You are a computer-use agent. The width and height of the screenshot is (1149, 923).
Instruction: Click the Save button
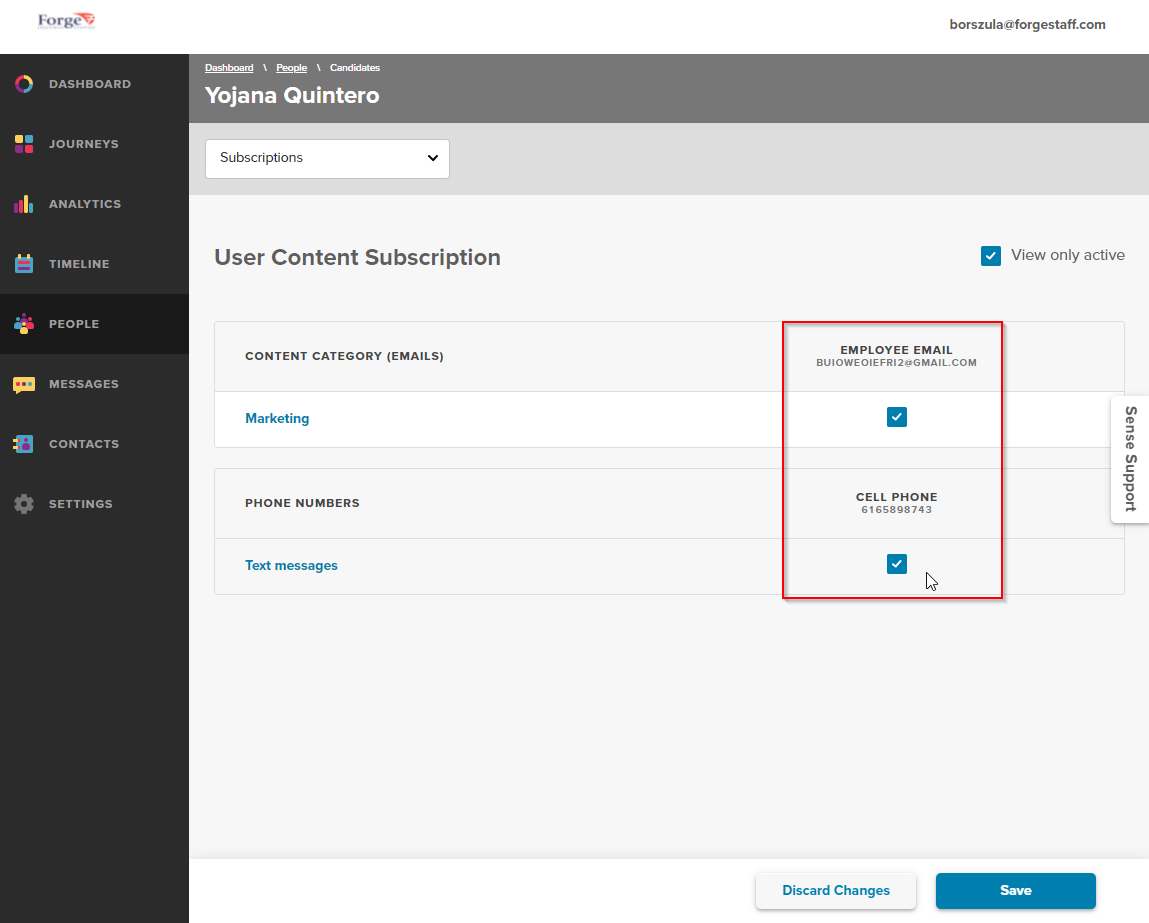(1016, 891)
